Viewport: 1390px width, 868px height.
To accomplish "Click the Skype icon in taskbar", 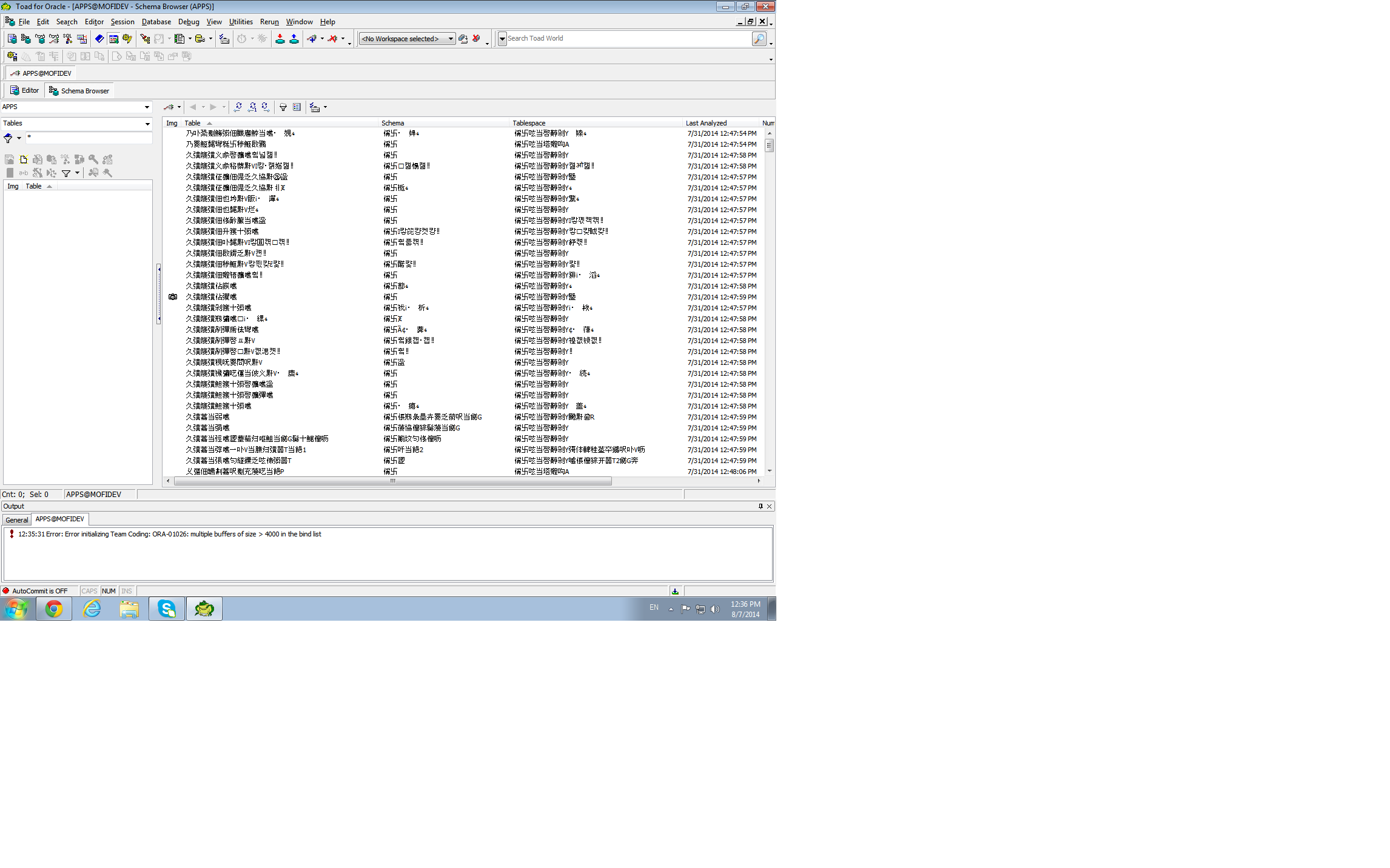I will (x=167, y=609).
